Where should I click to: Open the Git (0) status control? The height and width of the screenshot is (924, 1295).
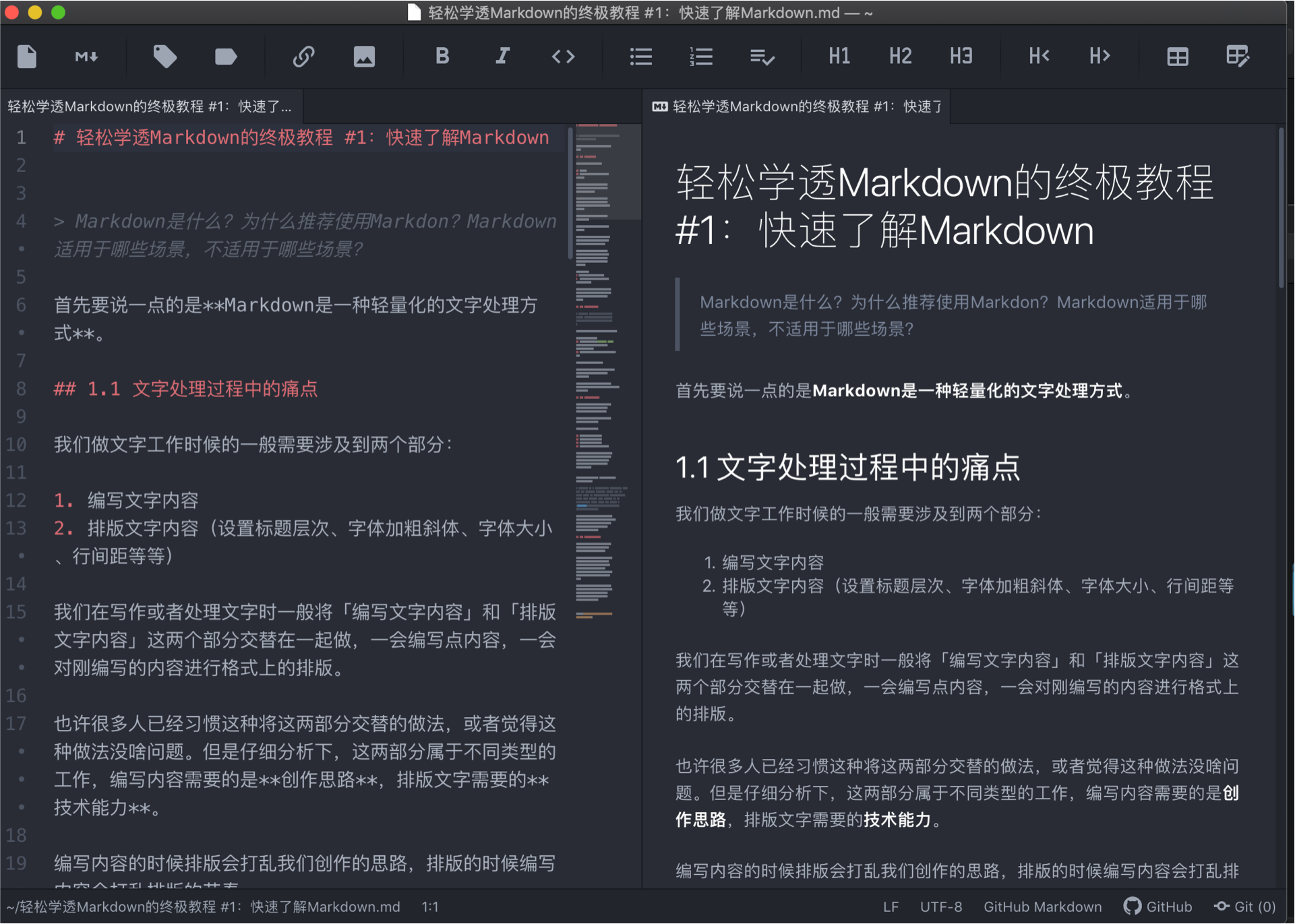1246,906
